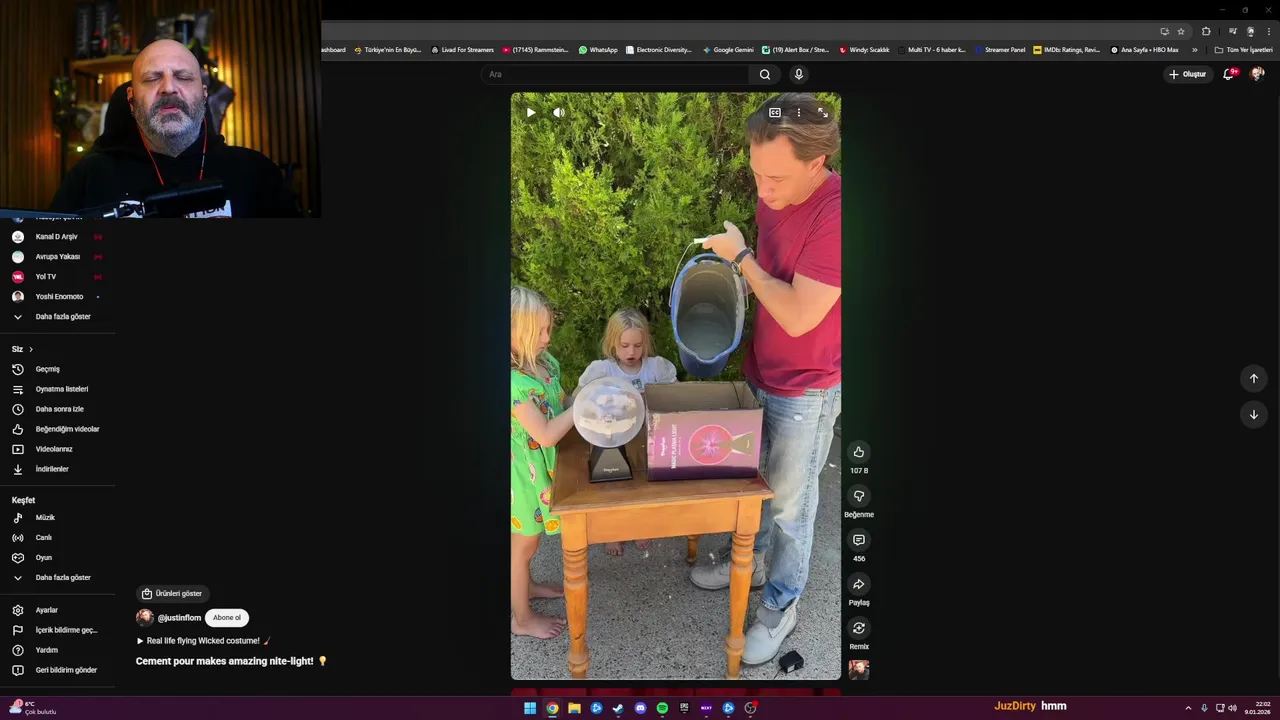The width and height of the screenshot is (1280, 720).
Task: Open Avrupa Yakası subscription channel
Action: pos(57,257)
